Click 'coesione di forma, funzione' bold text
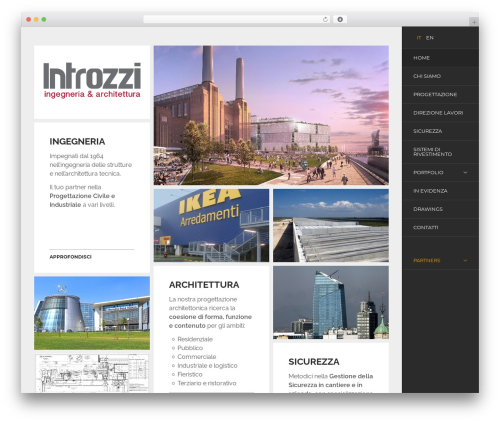 (x=210, y=317)
